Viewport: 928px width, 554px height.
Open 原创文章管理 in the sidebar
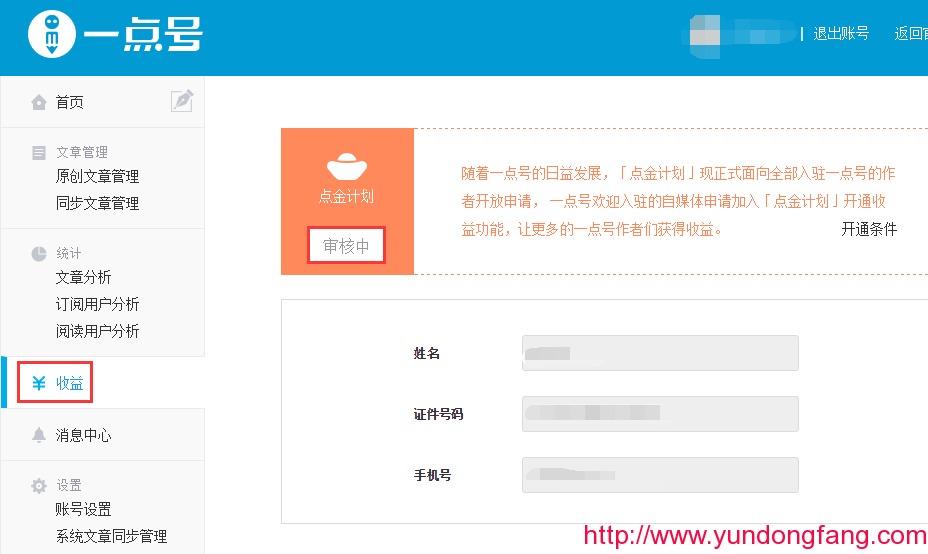coord(97,177)
